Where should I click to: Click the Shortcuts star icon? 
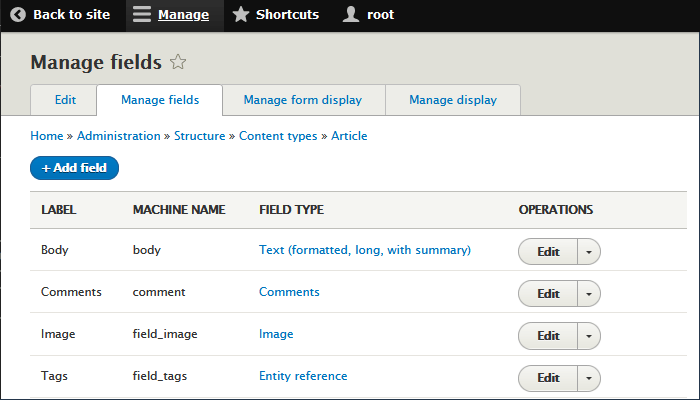(x=241, y=15)
